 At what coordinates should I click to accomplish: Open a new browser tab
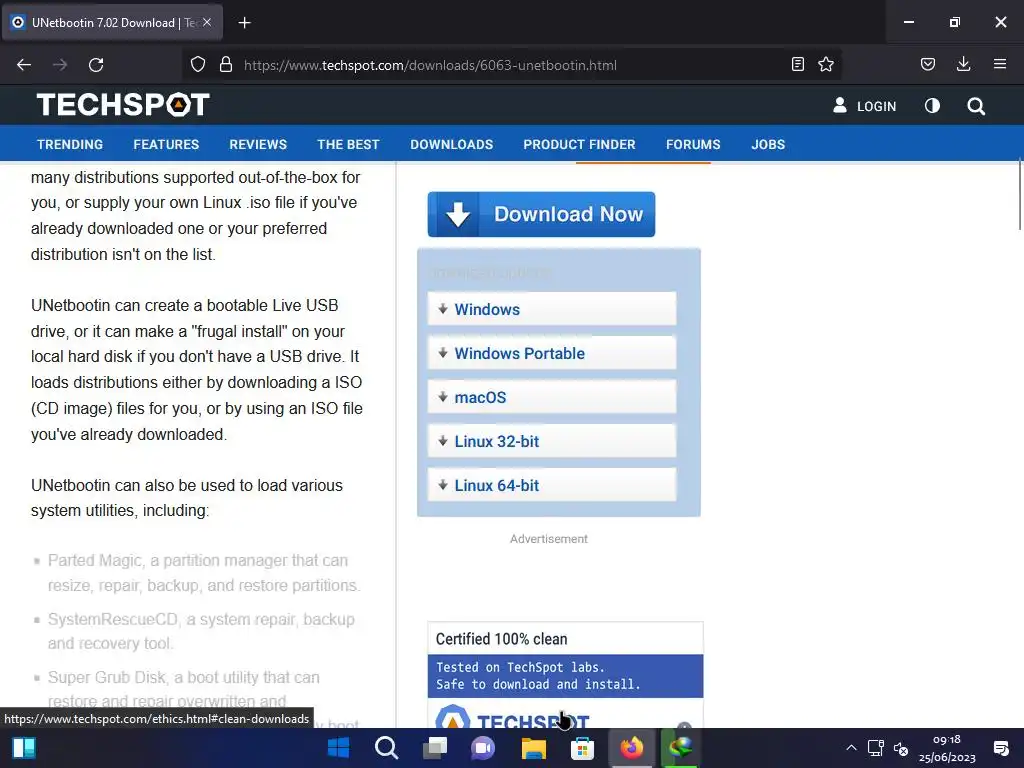tap(244, 23)
